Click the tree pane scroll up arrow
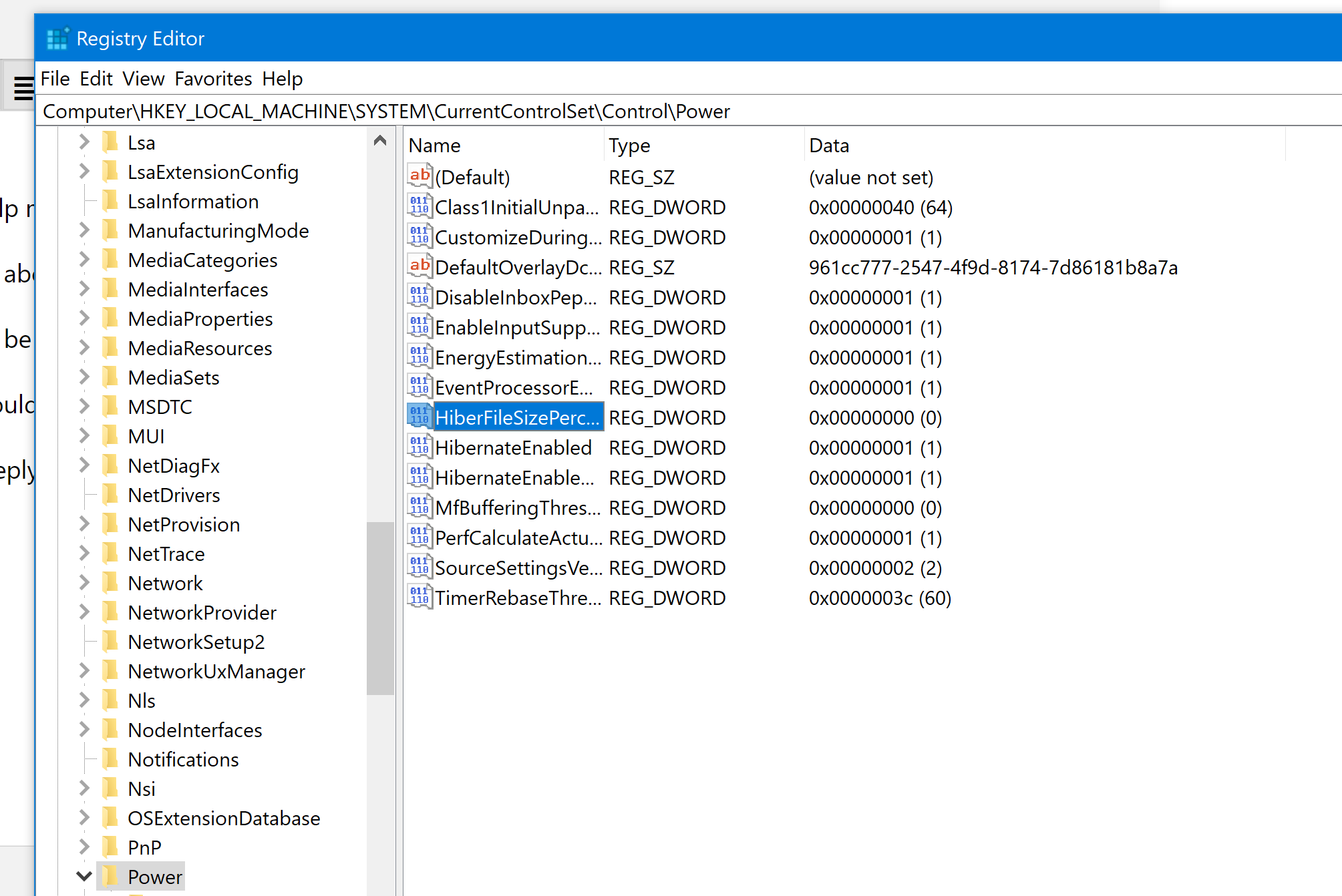 click(380, 140)
